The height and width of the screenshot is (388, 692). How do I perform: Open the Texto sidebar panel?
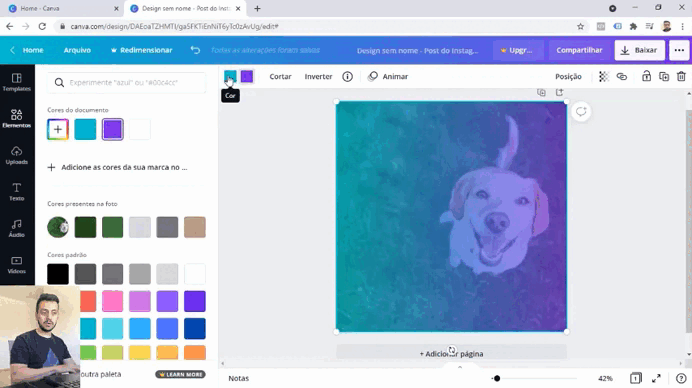(x=17, y=192)
